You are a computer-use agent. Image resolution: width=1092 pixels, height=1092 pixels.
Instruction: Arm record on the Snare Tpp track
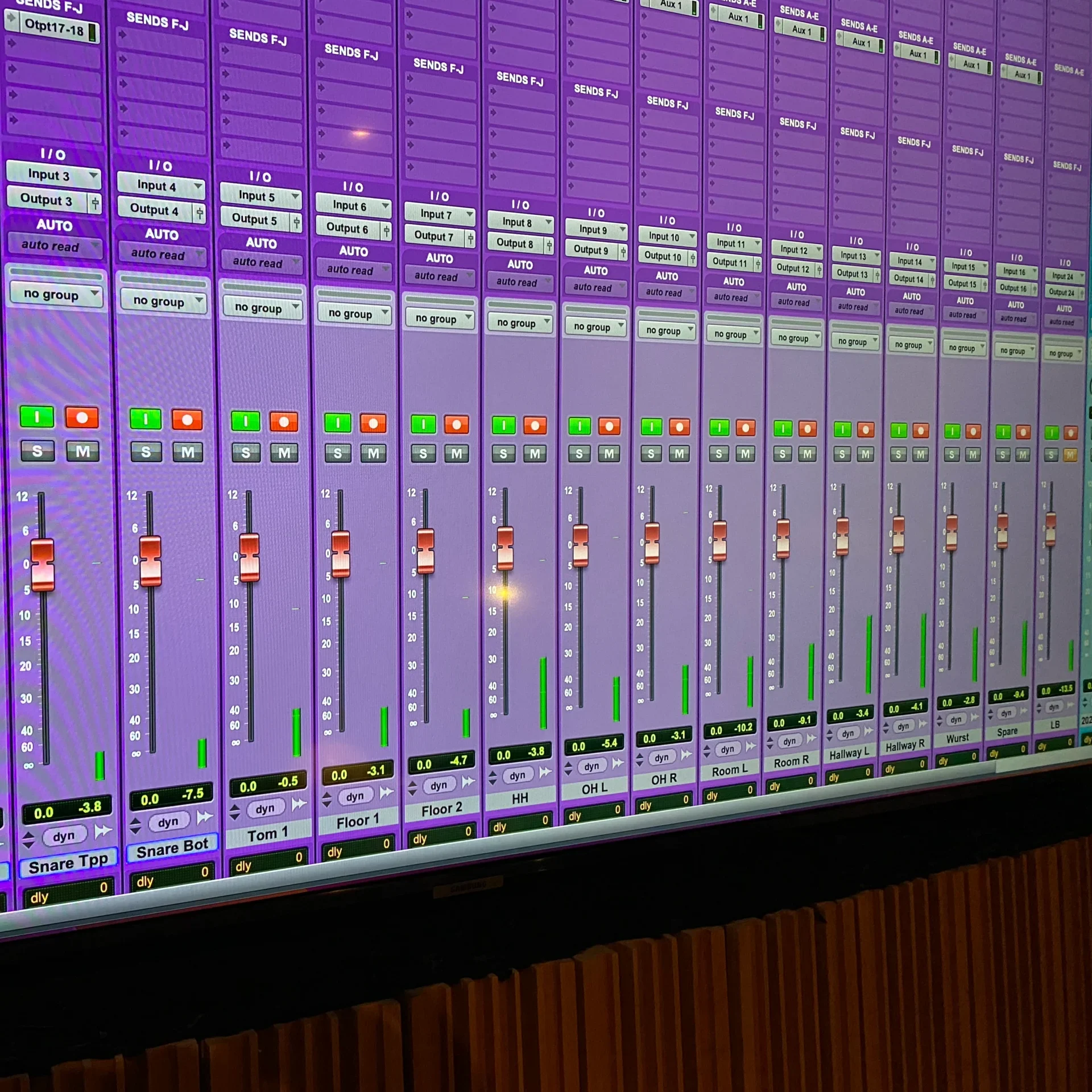(x=82, y=418)
